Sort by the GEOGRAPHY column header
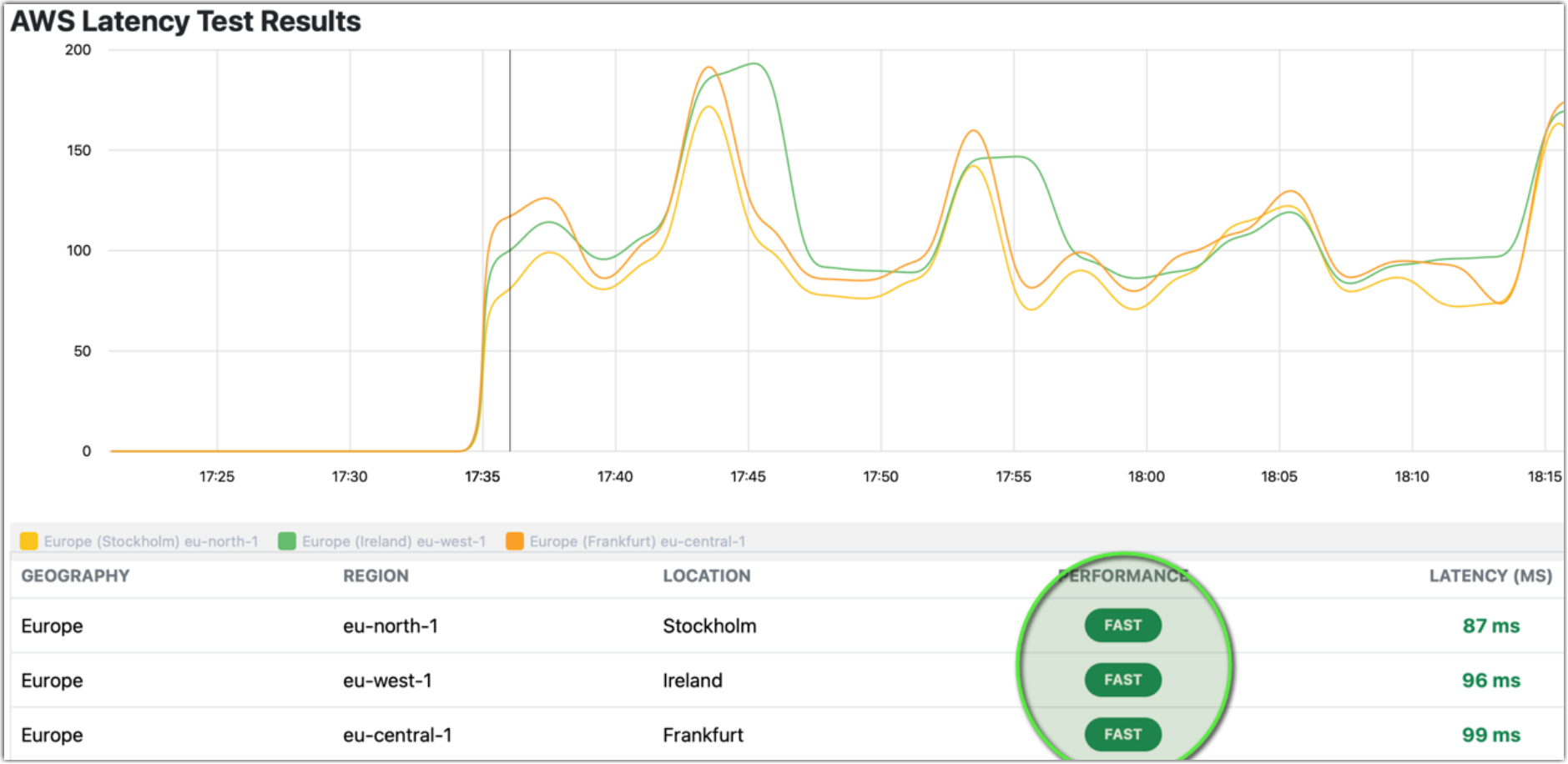 pyautogui.click(x=76, y=576)
